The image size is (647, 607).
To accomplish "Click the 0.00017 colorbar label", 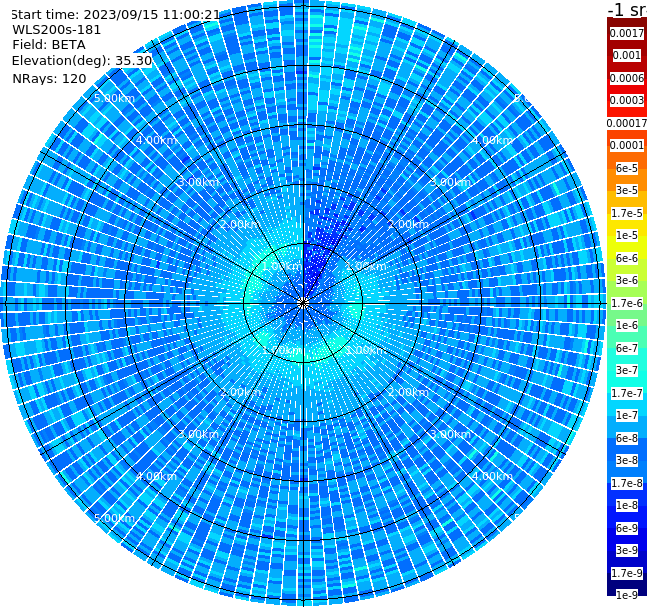I will tap(627, 123).
